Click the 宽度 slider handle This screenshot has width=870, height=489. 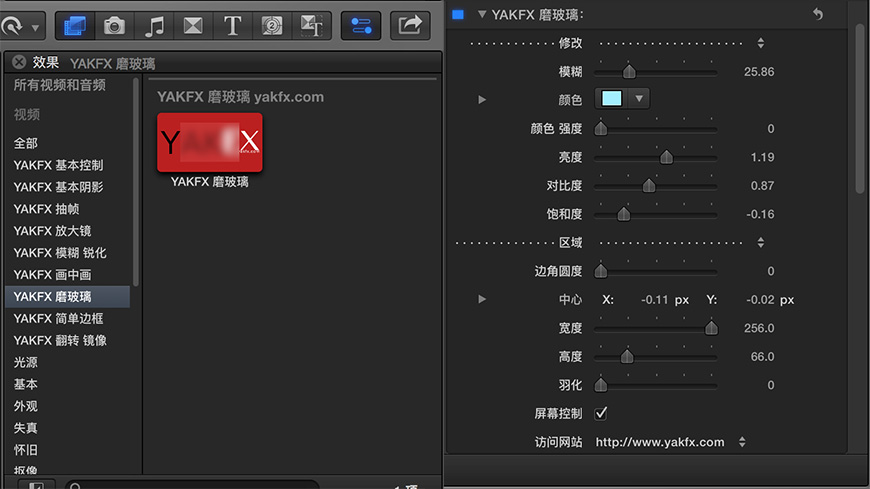coord(711,328)
